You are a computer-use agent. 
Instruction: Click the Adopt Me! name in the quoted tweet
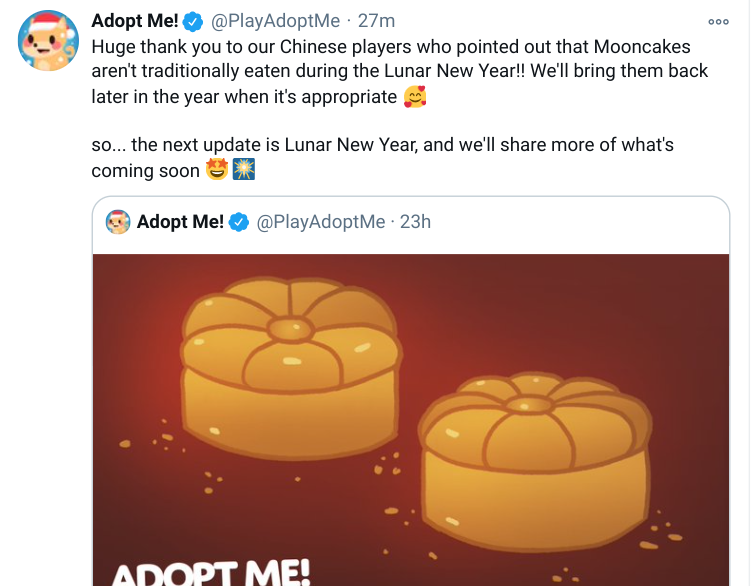click(180, 222)
